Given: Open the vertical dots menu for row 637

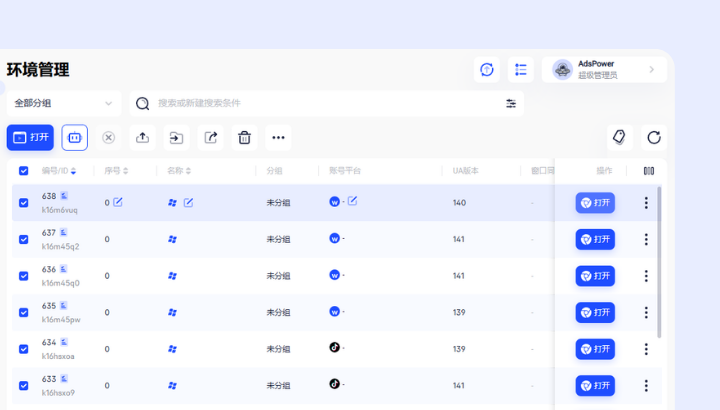Looking at the screenshot, I should (646, 239).
